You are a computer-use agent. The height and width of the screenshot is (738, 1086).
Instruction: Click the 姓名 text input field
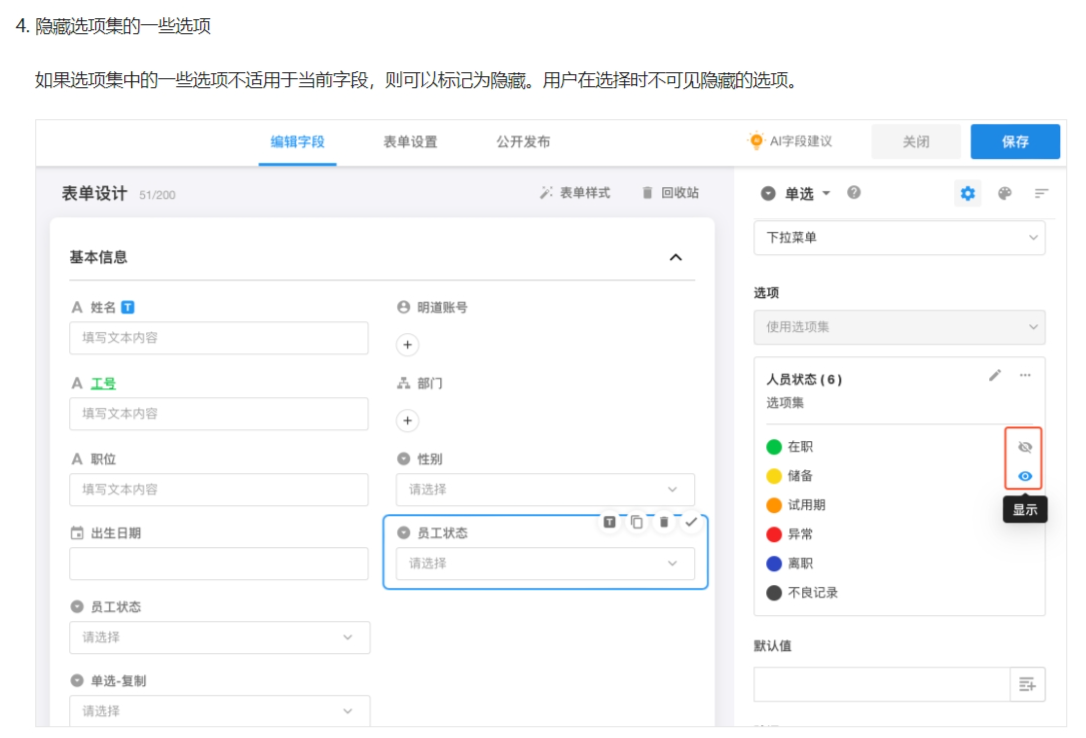click(x=218, y=338)
